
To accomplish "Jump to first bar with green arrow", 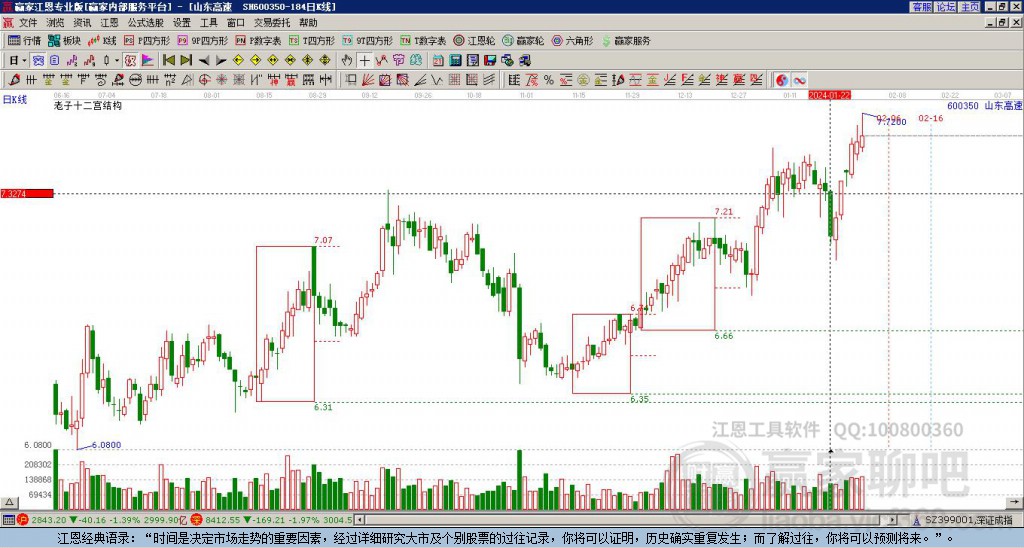I will [168, 61].
